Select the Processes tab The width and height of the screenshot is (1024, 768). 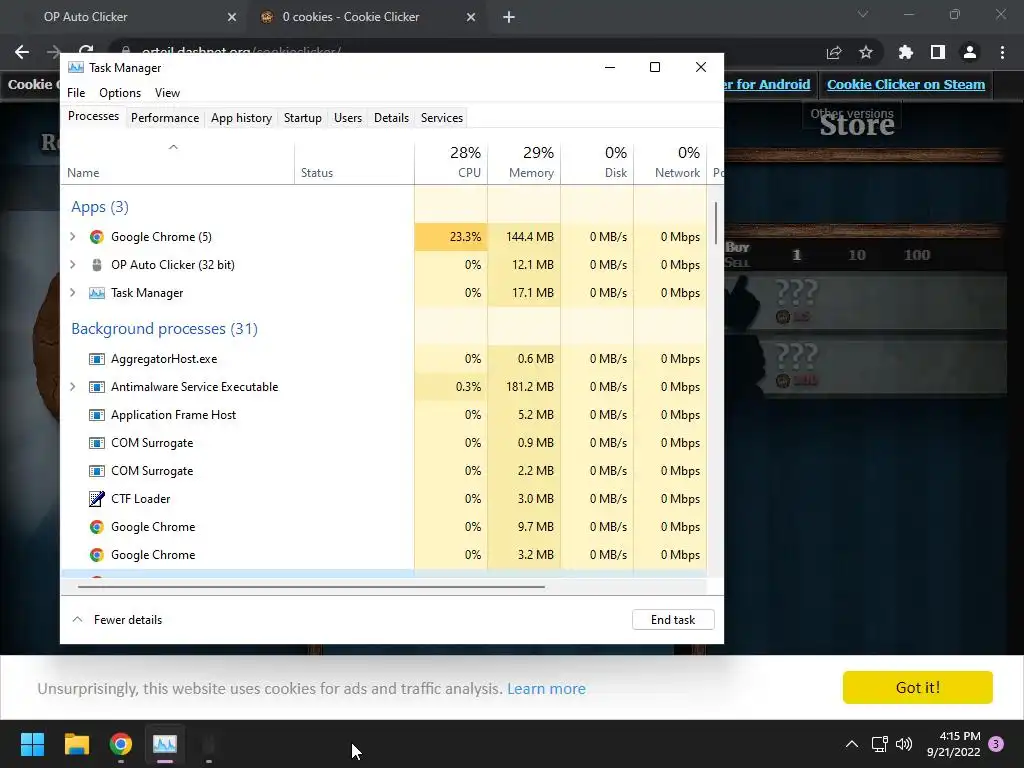click(x=93, y=116)
